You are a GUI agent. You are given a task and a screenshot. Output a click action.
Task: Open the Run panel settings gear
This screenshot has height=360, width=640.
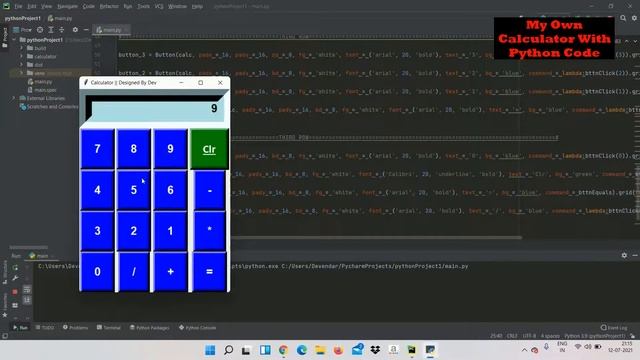pos(624,255)
